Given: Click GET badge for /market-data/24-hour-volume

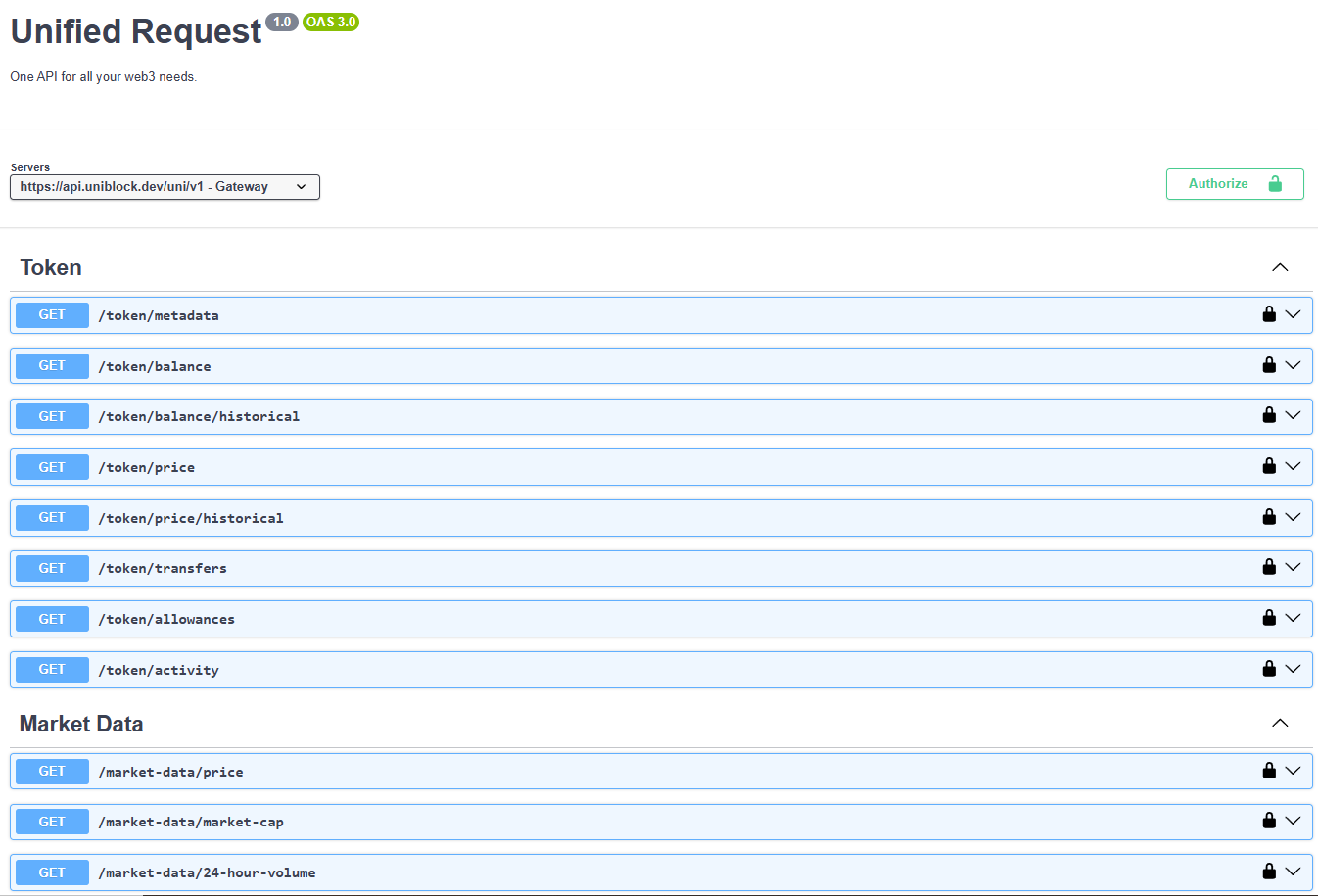Looking at the screenshot, I should (x=52, y=872).
